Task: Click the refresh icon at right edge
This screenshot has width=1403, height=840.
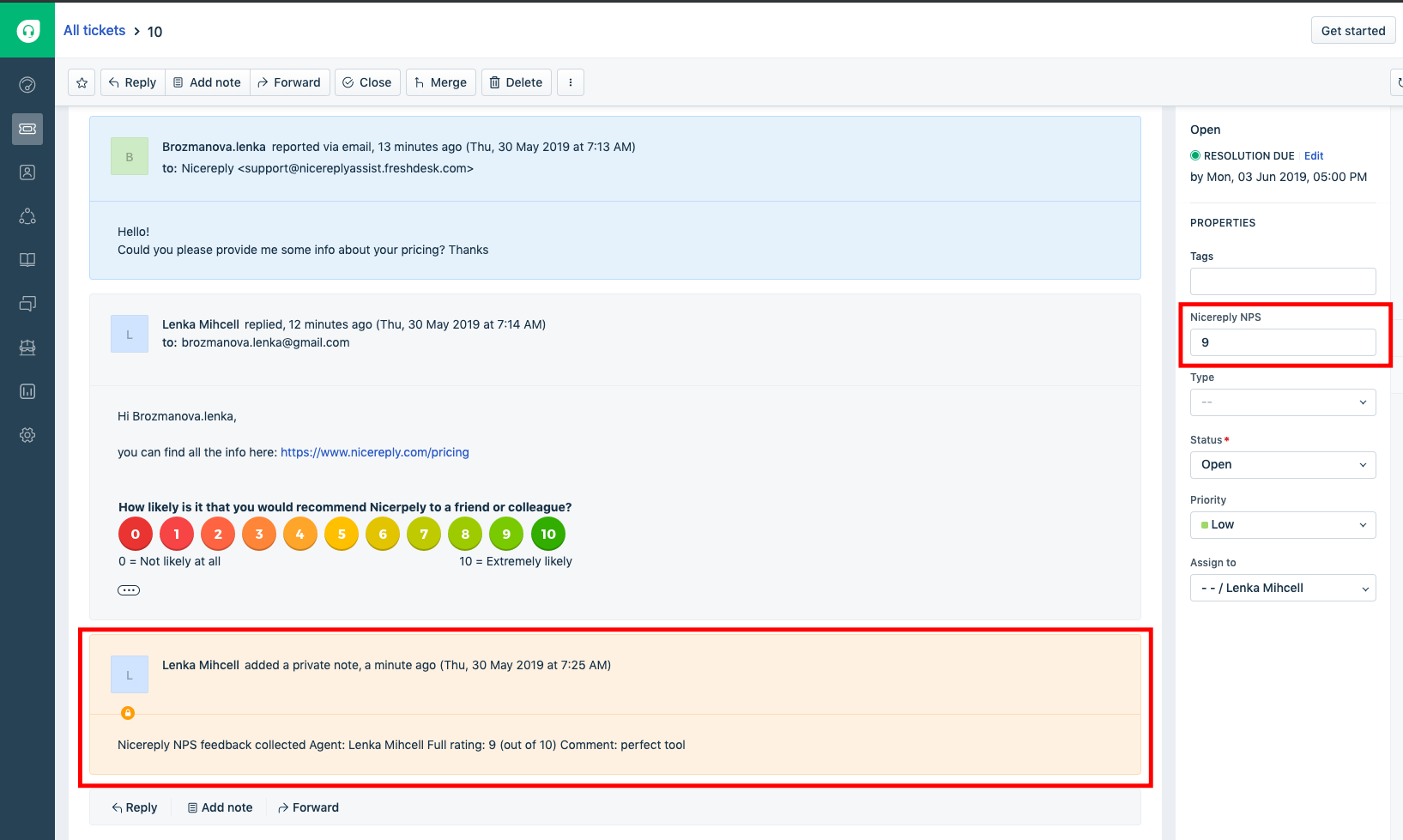Action: point(1398,82)
